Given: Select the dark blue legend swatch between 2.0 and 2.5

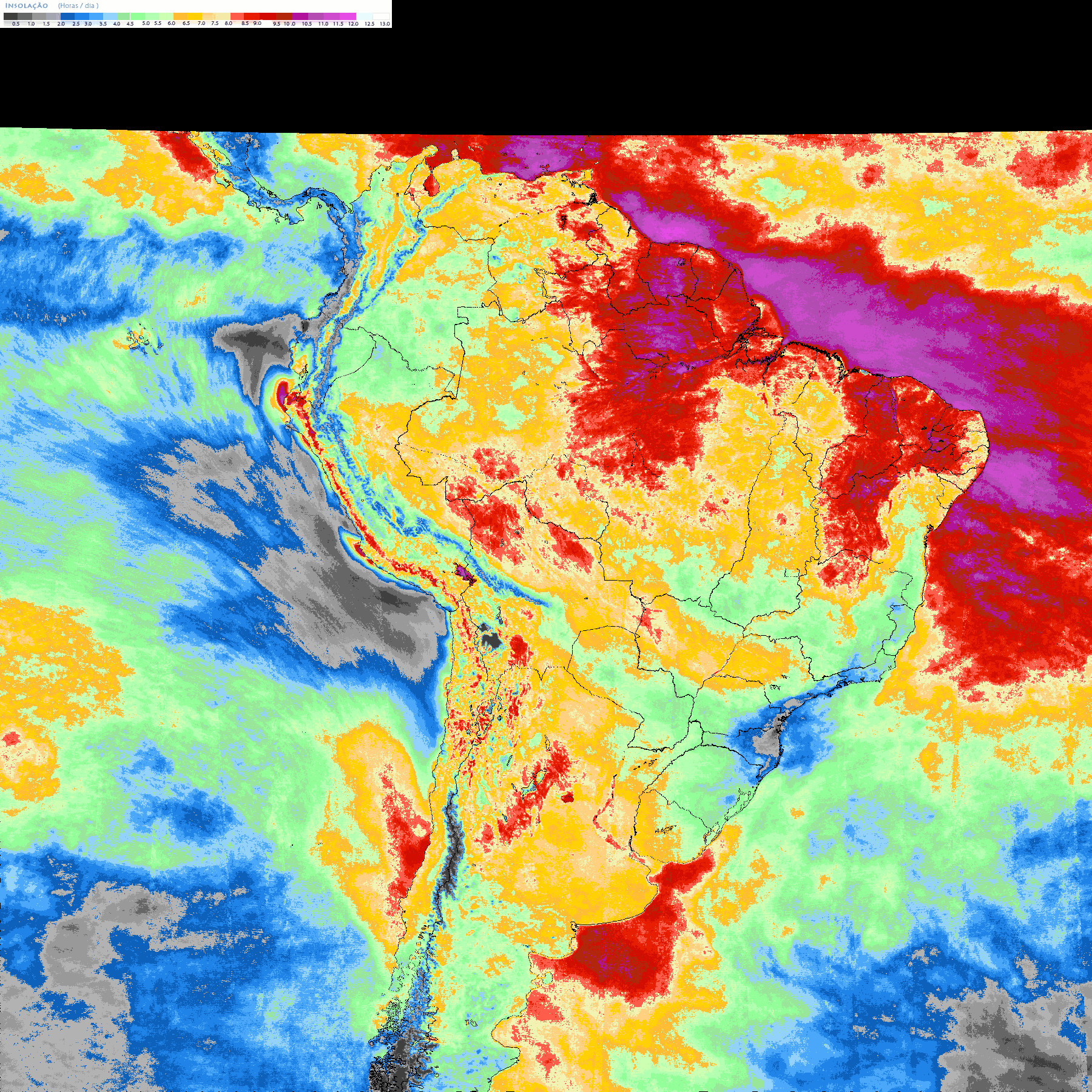Looking at the screenshot, I should coord(67,16).
